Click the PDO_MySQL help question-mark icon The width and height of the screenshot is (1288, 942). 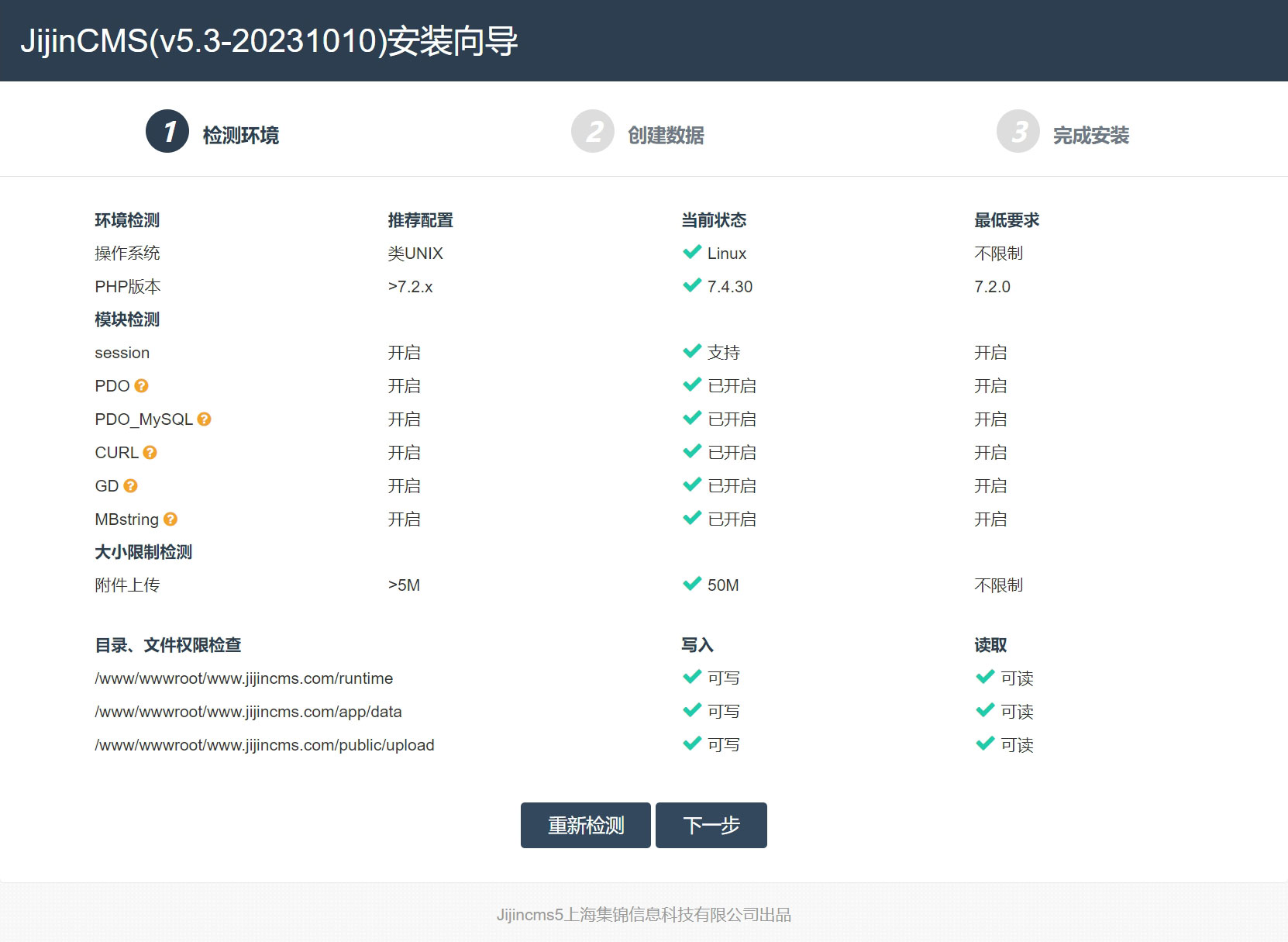(204, 419)
